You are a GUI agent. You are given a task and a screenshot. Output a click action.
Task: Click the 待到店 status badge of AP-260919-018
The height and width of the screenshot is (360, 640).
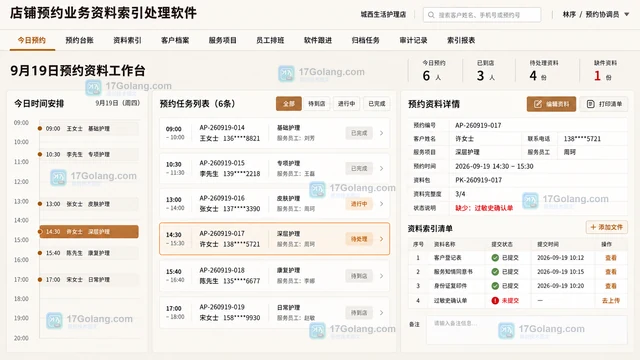pos(359,276)
